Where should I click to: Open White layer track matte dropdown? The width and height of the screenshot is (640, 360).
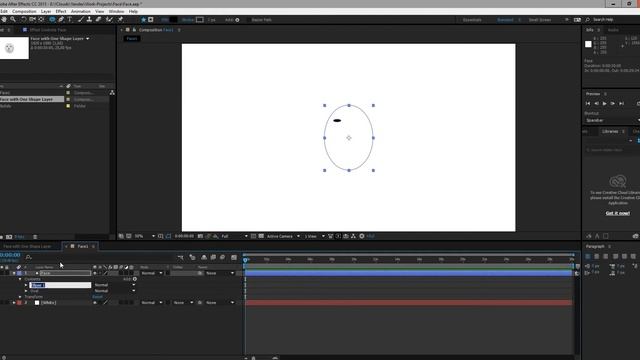[183, 302]
